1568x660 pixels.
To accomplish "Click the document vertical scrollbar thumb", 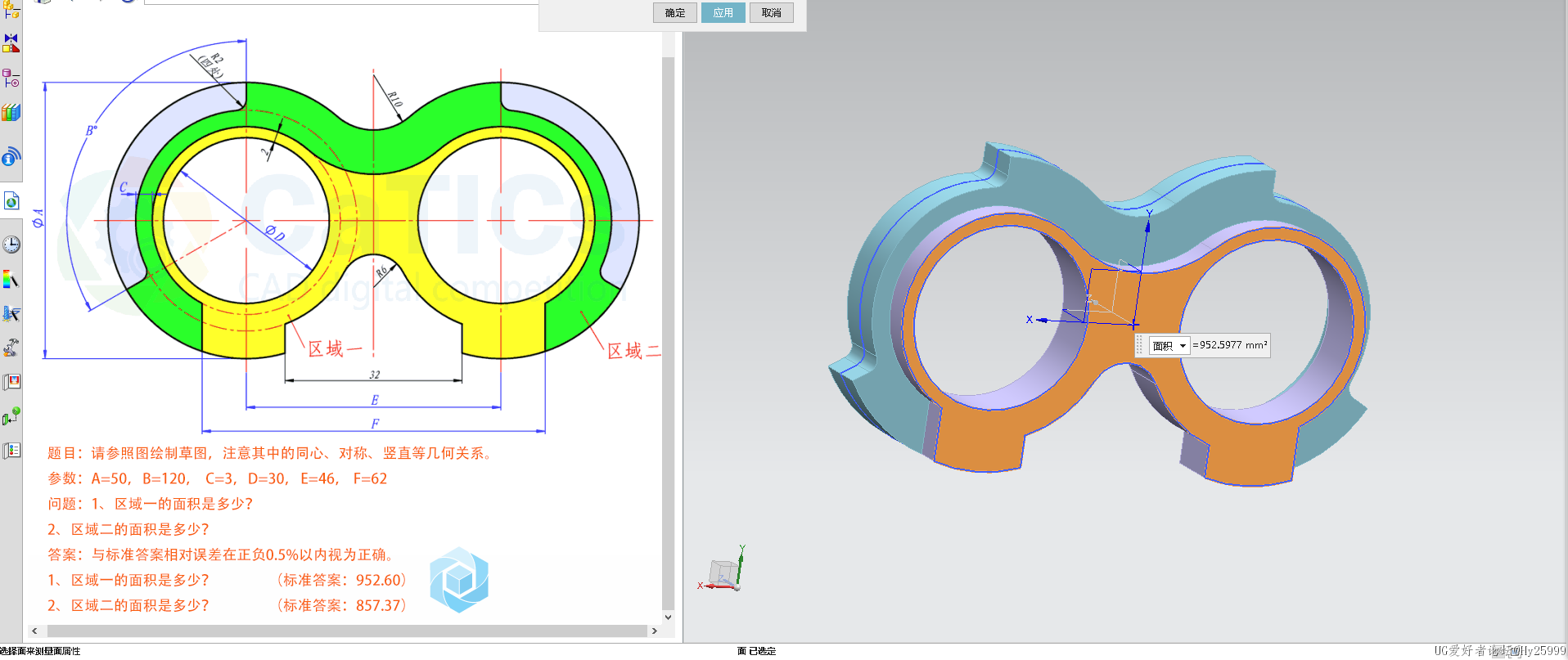I will tap(669, 333).
